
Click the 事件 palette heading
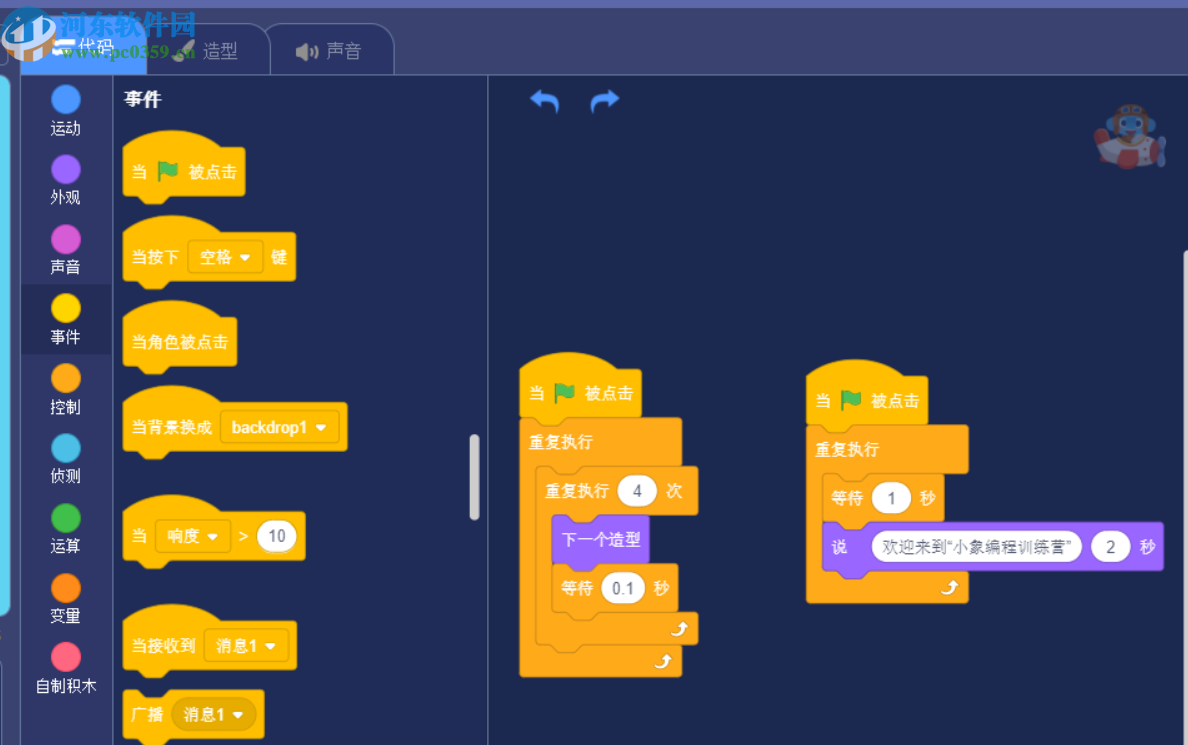coord(142,99)
